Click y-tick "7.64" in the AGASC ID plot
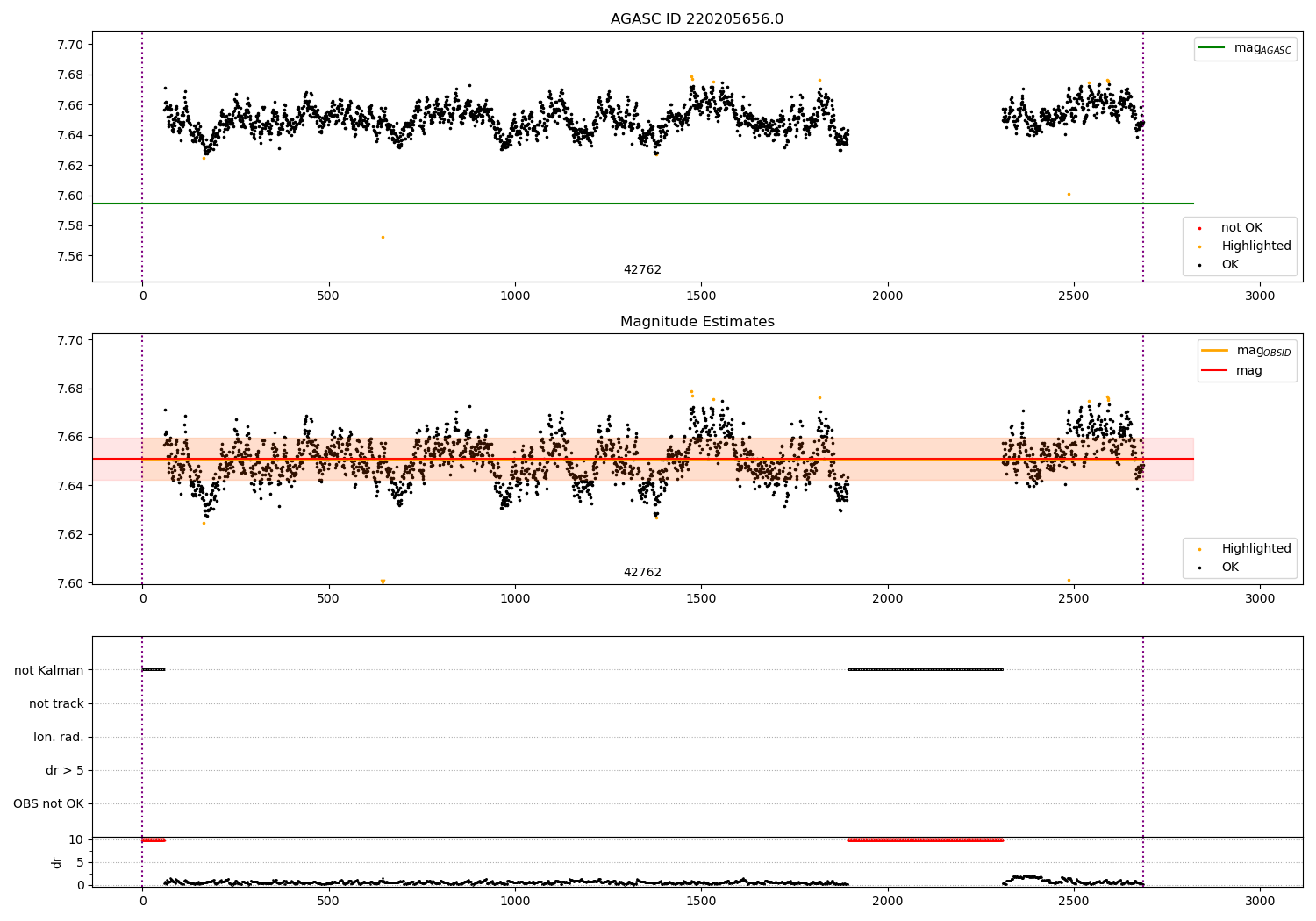The image size is (1316, 921). tap(69, 136)
